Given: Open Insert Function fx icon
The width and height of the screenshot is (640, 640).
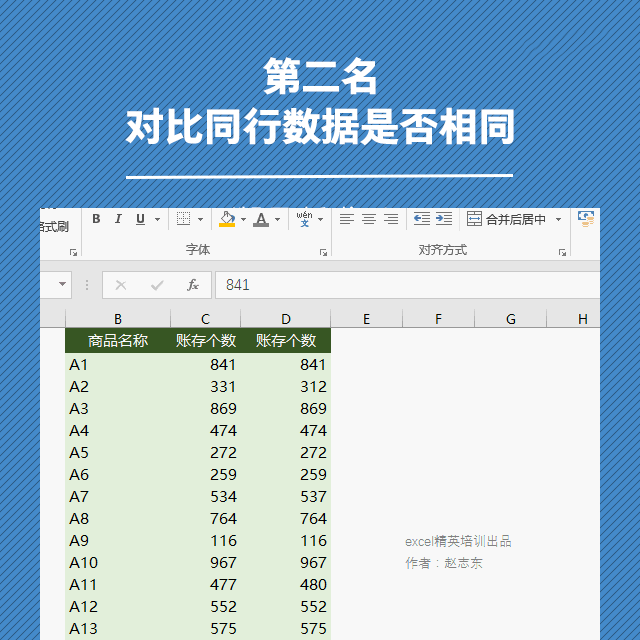Looking at the screenshot, I should point(193,285).
